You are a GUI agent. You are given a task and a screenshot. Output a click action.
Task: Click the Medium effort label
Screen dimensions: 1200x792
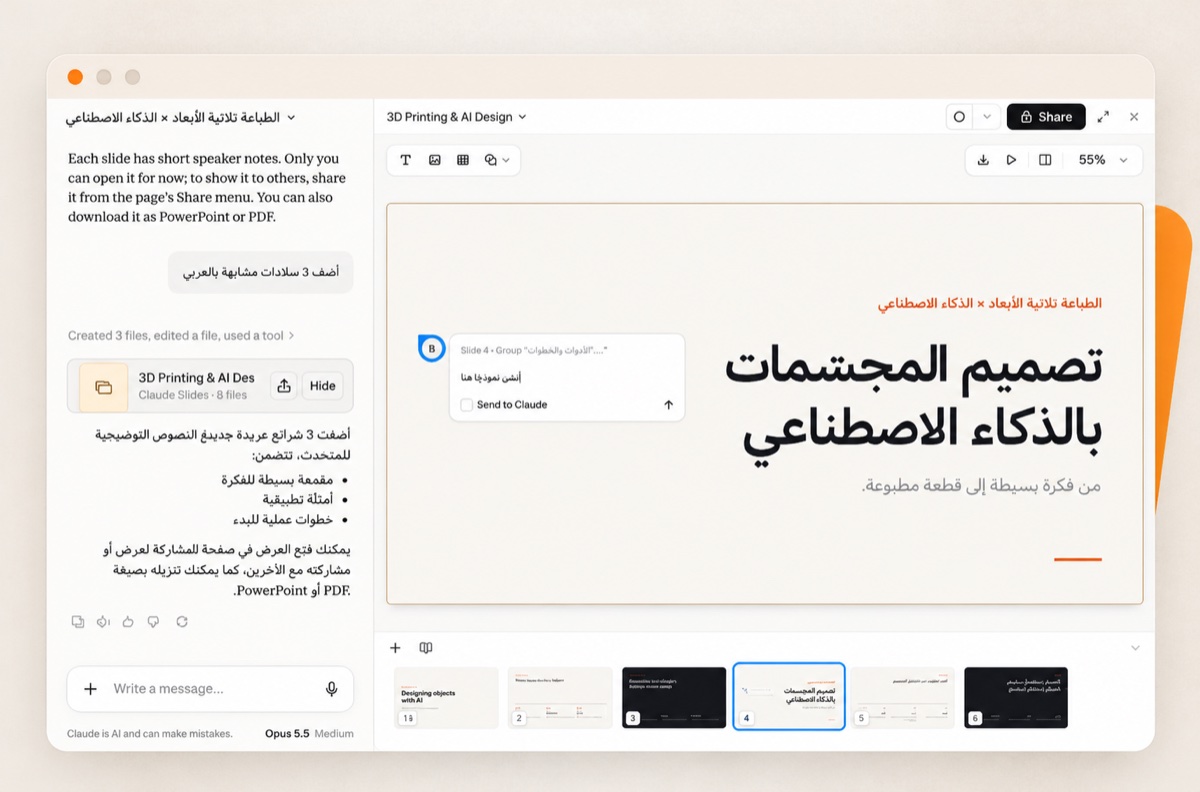(x=334, y=734)
